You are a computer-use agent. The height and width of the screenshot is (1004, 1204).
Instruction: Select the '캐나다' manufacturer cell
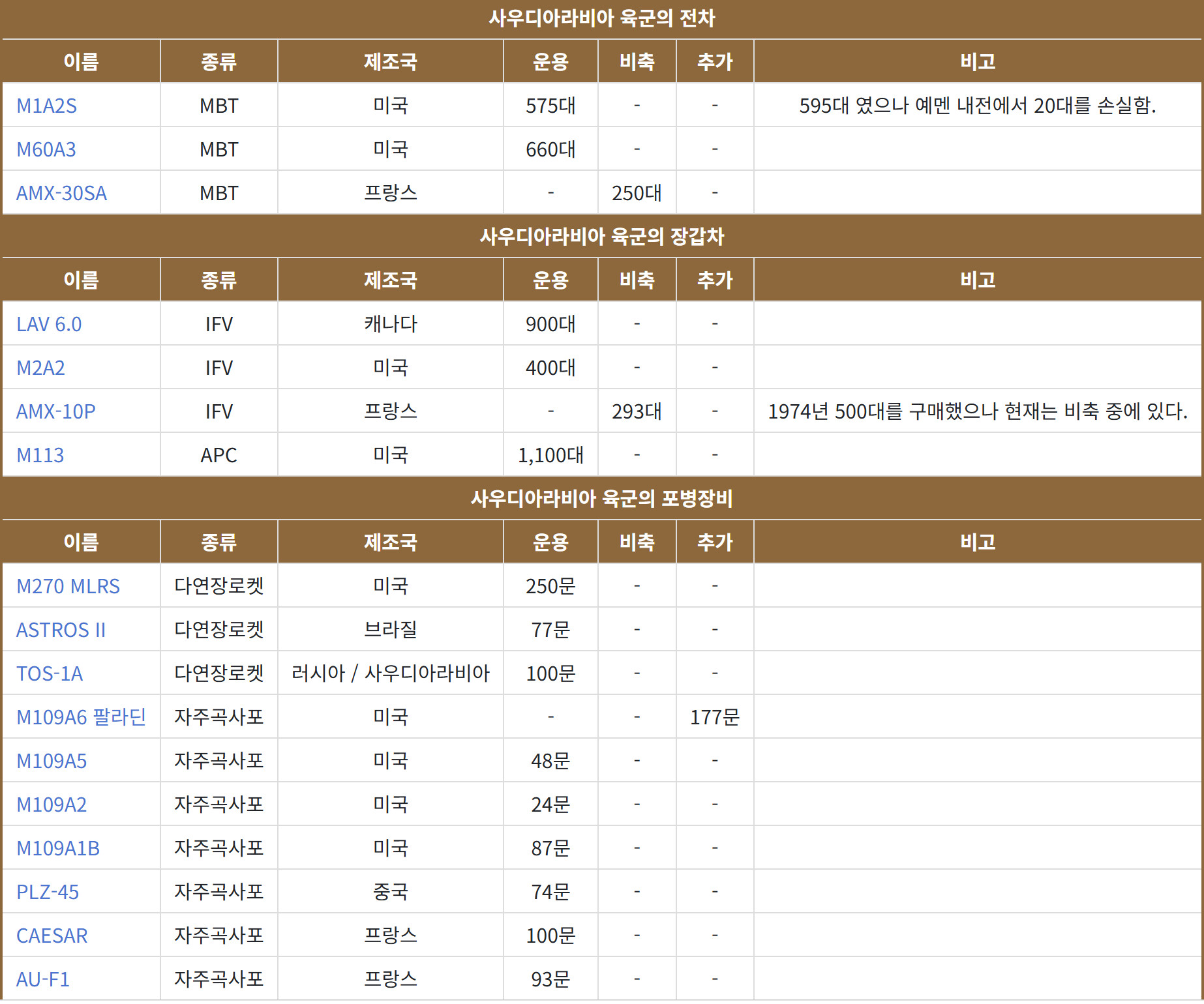pos(390,324)
